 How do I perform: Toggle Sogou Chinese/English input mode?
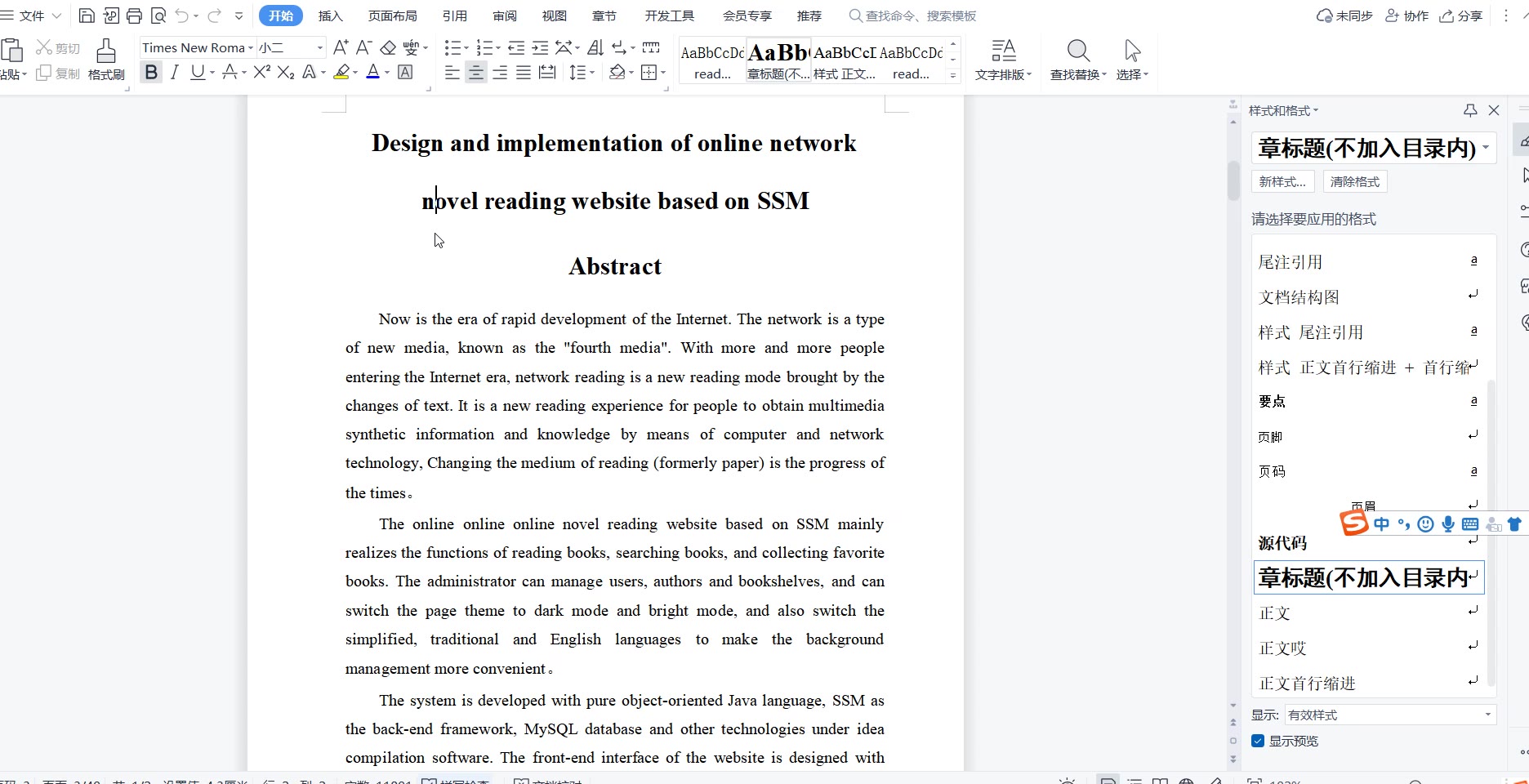(x=1382, y=524)
